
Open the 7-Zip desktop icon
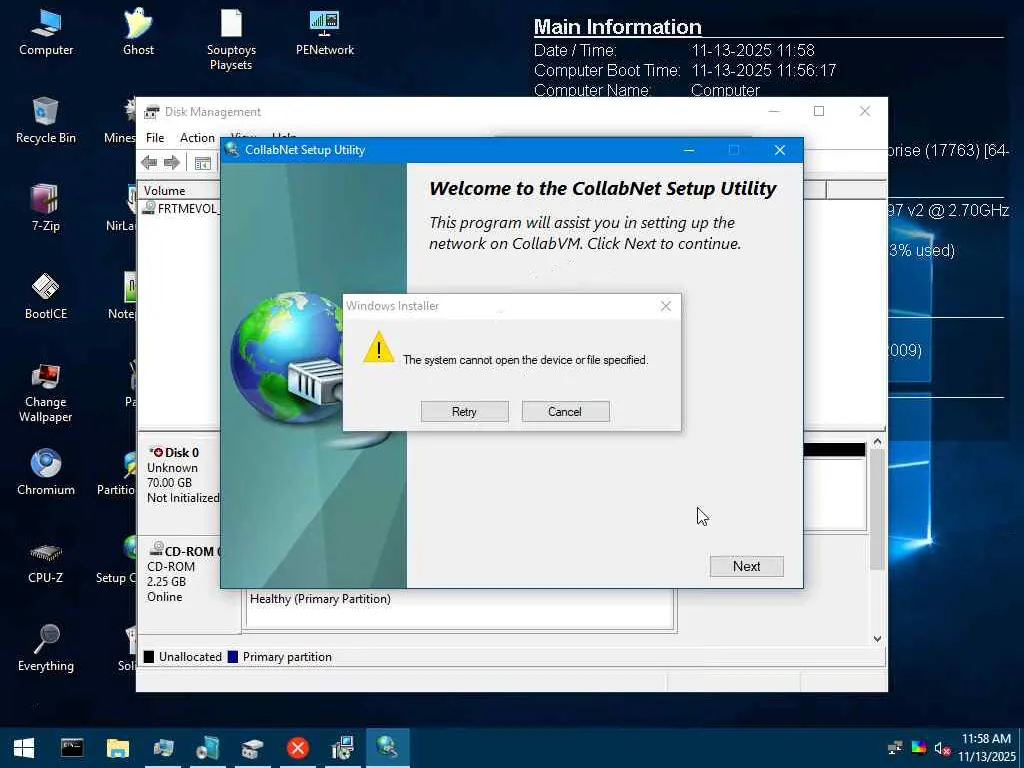(x=46, y=208)
